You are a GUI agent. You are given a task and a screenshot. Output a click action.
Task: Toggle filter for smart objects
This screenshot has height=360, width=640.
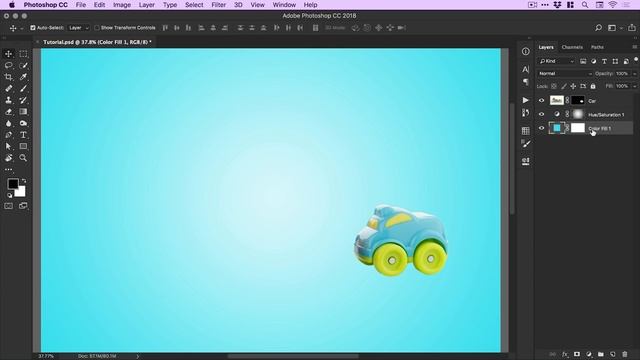(x=626, y=61)
